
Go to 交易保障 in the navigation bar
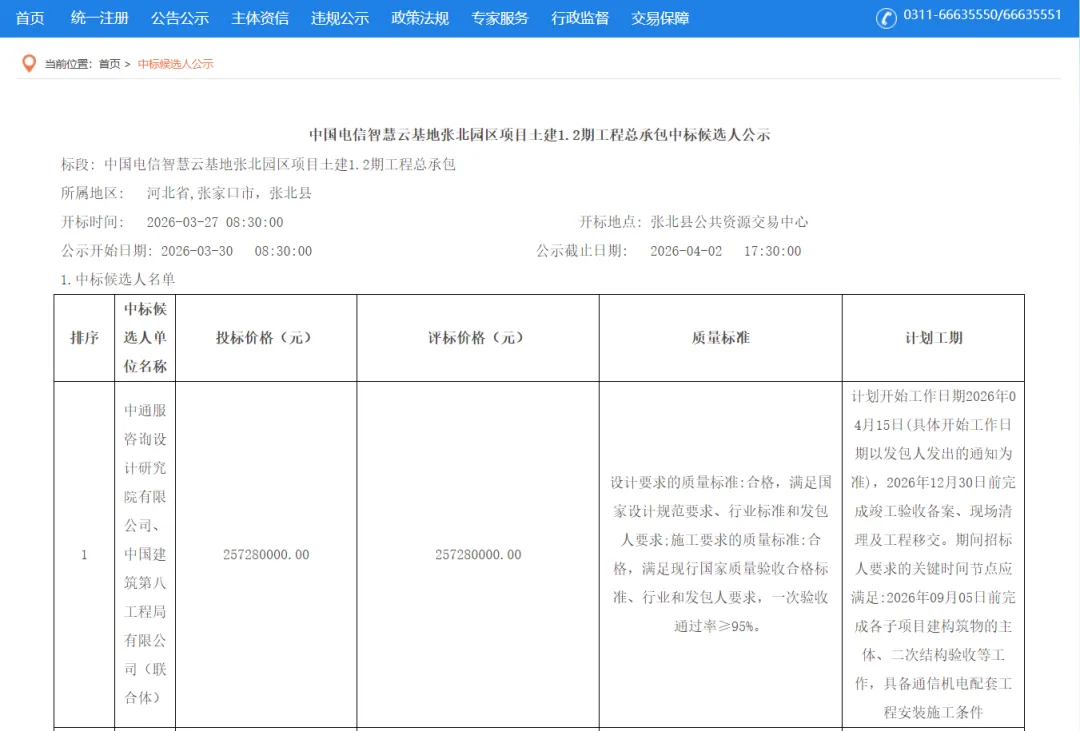click(660, 18)
